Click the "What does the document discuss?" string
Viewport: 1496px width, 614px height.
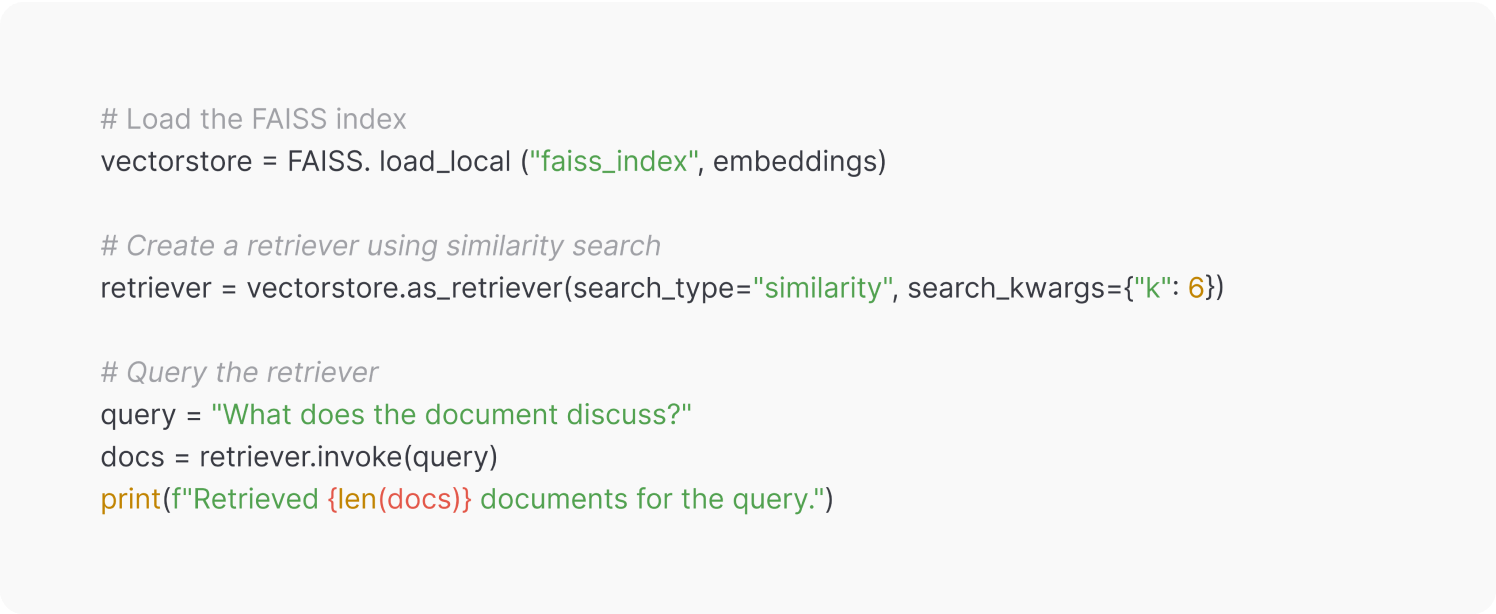pos(451,415)
